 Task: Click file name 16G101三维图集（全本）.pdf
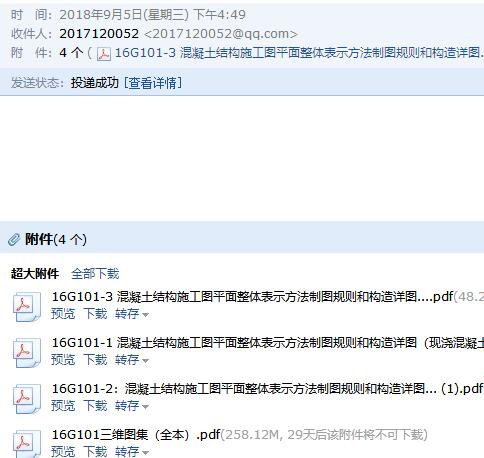coord(136,434)
